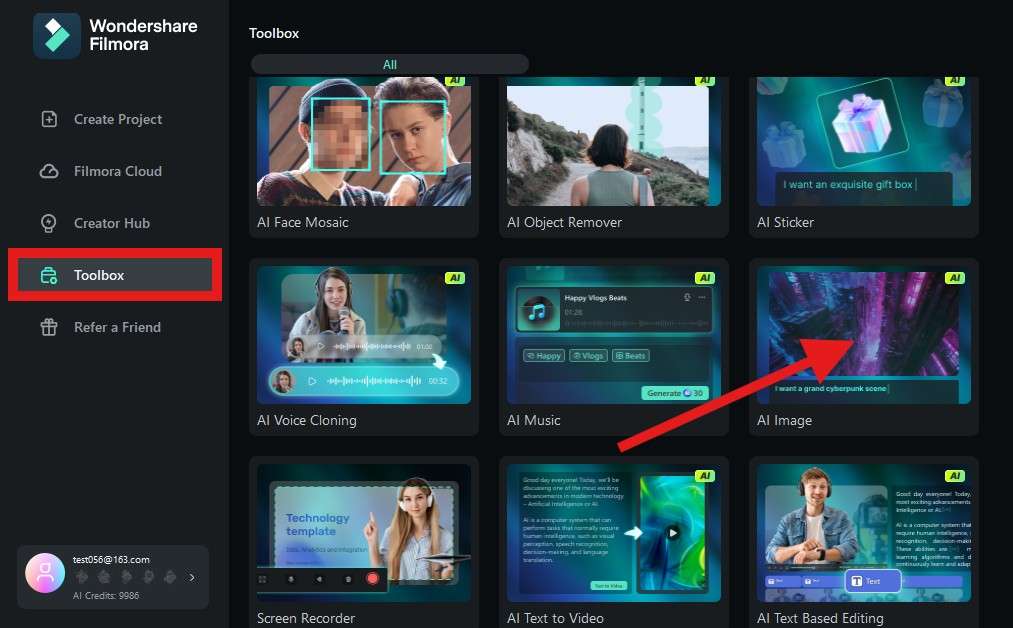Click the Text button in AI Text Based Editing preview

coord(873,581)
